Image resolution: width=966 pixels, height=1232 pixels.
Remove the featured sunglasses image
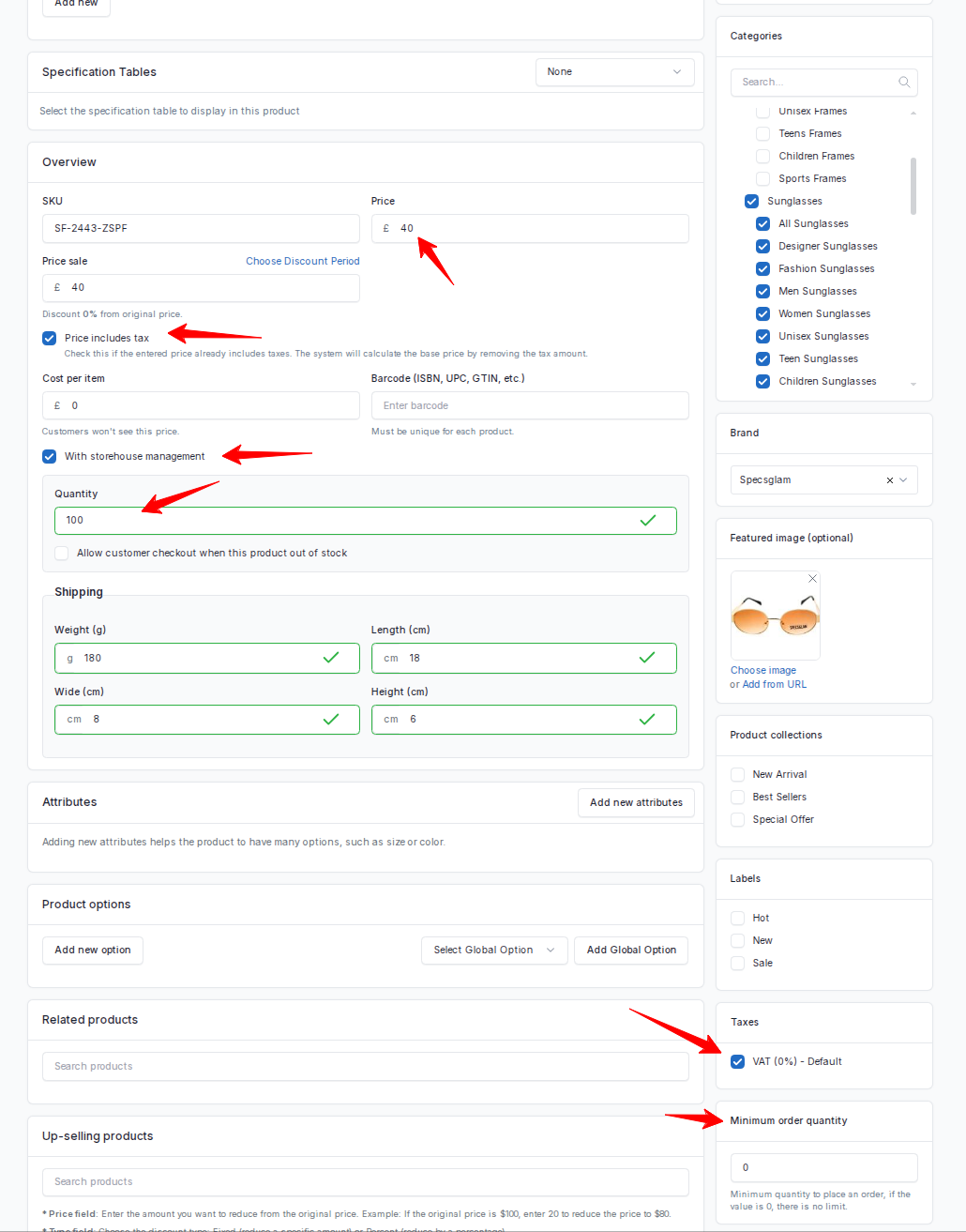(813, 579)
